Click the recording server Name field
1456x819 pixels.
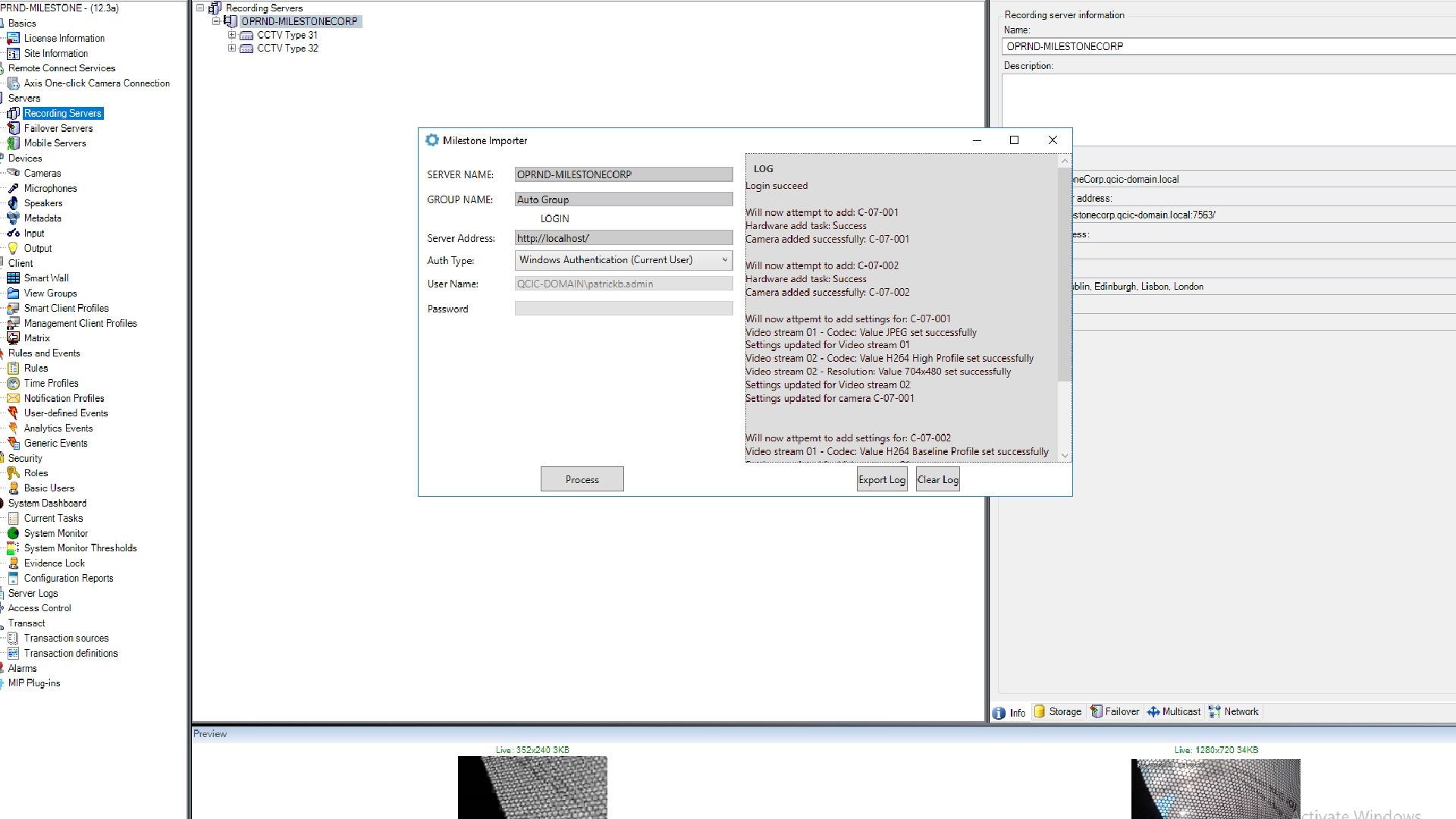tap(1228, 46)
